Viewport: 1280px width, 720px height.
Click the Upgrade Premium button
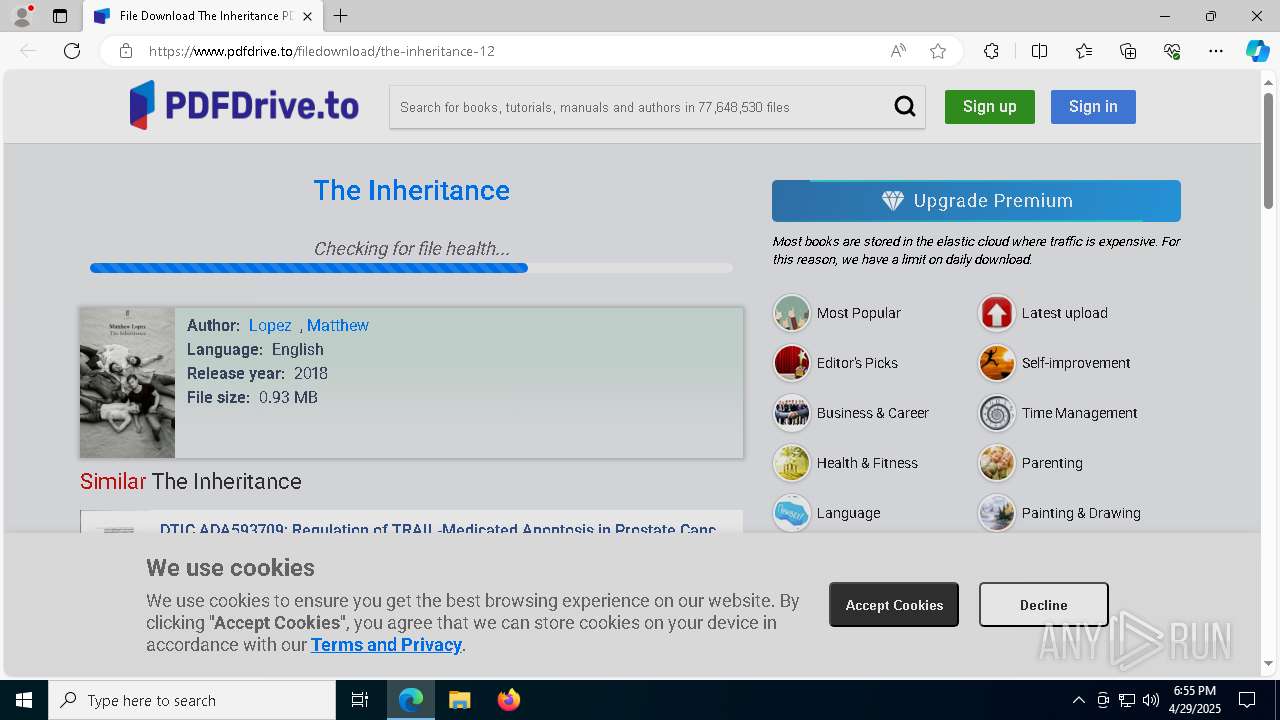[976, 201]
